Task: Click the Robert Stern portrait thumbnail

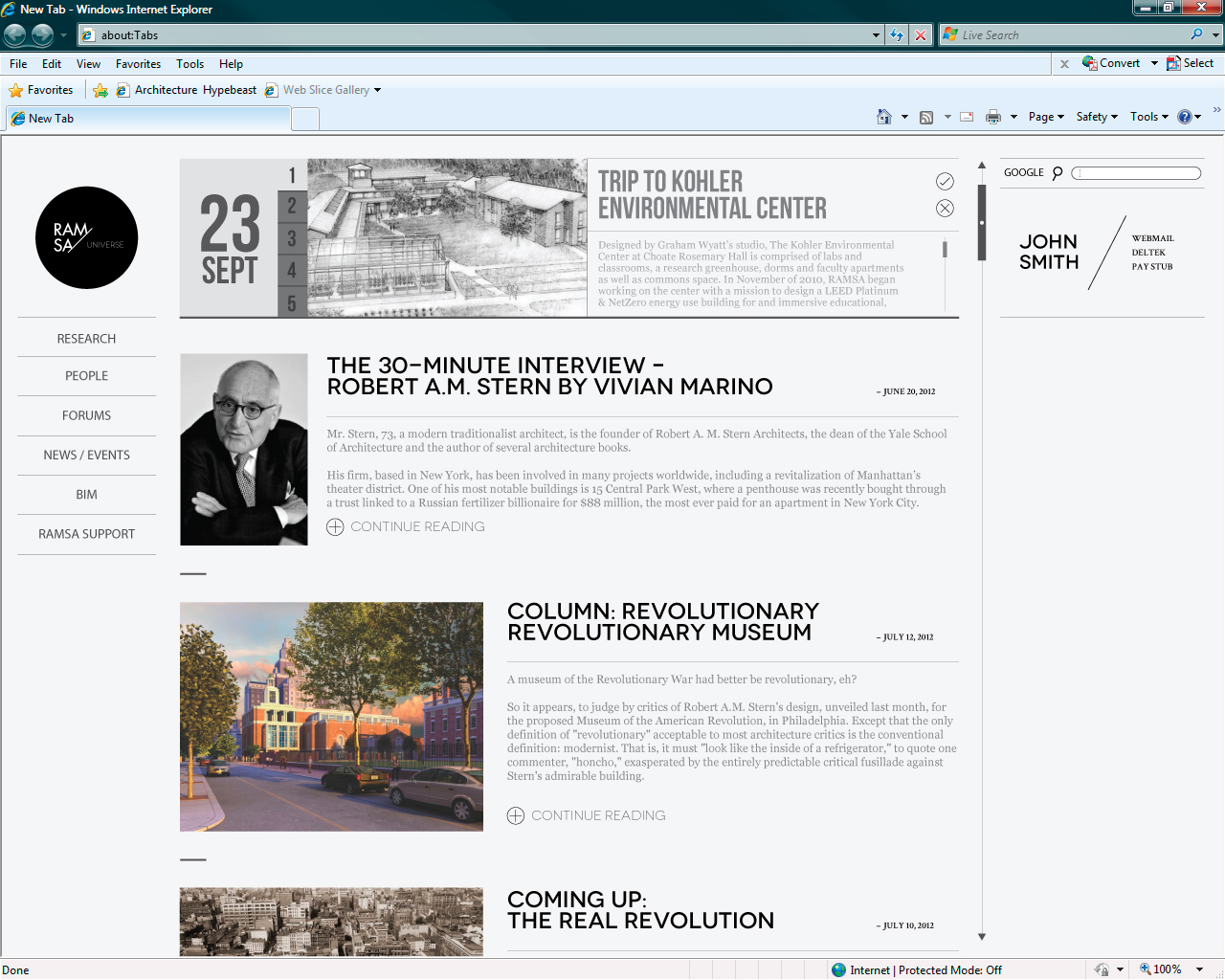Action: coord(244,450)
